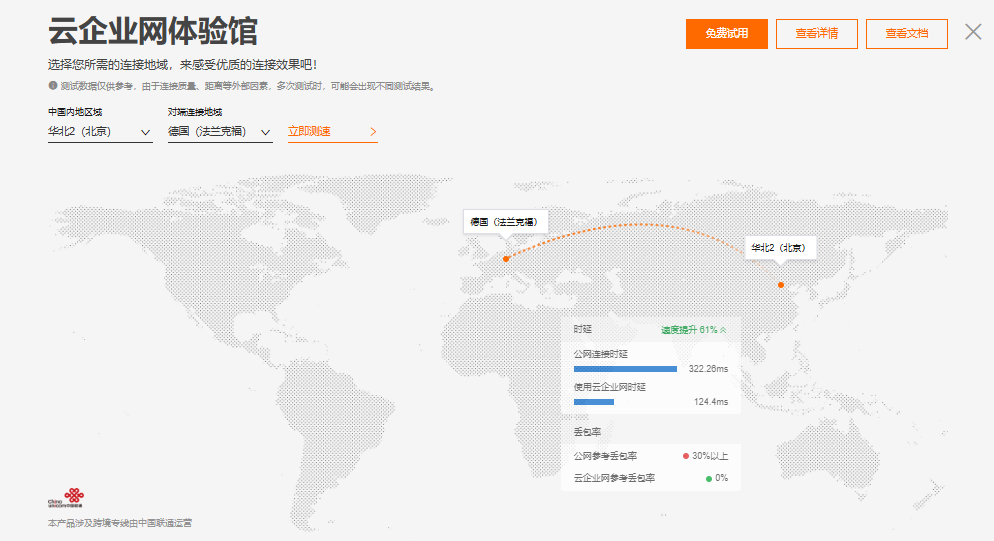This screenshot has width=994, height=541.
Task: Expand the 中国内地区域 dropdown showing 华北2（北京）
Action: click(x=100, y=132)
